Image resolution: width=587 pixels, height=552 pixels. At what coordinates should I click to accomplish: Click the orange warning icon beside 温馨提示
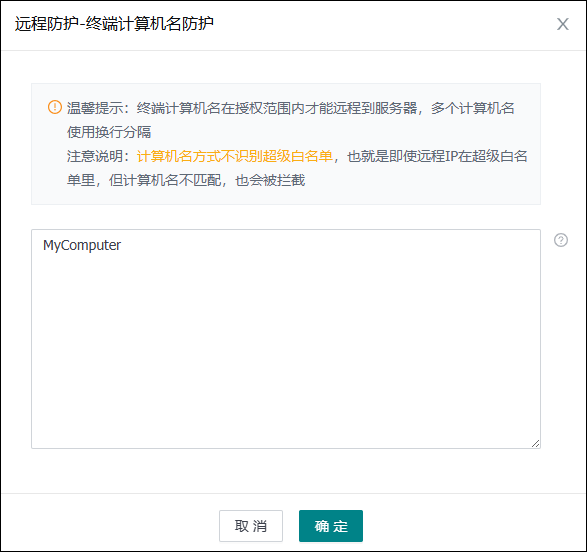click(55, 107)
